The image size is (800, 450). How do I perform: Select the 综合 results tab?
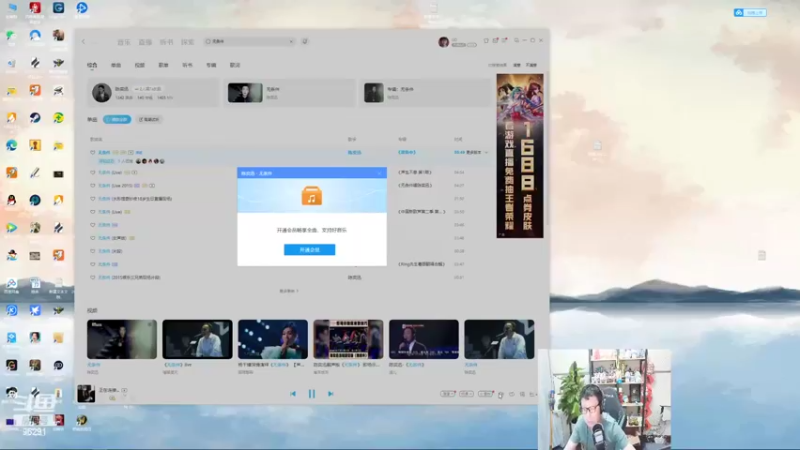92,65
